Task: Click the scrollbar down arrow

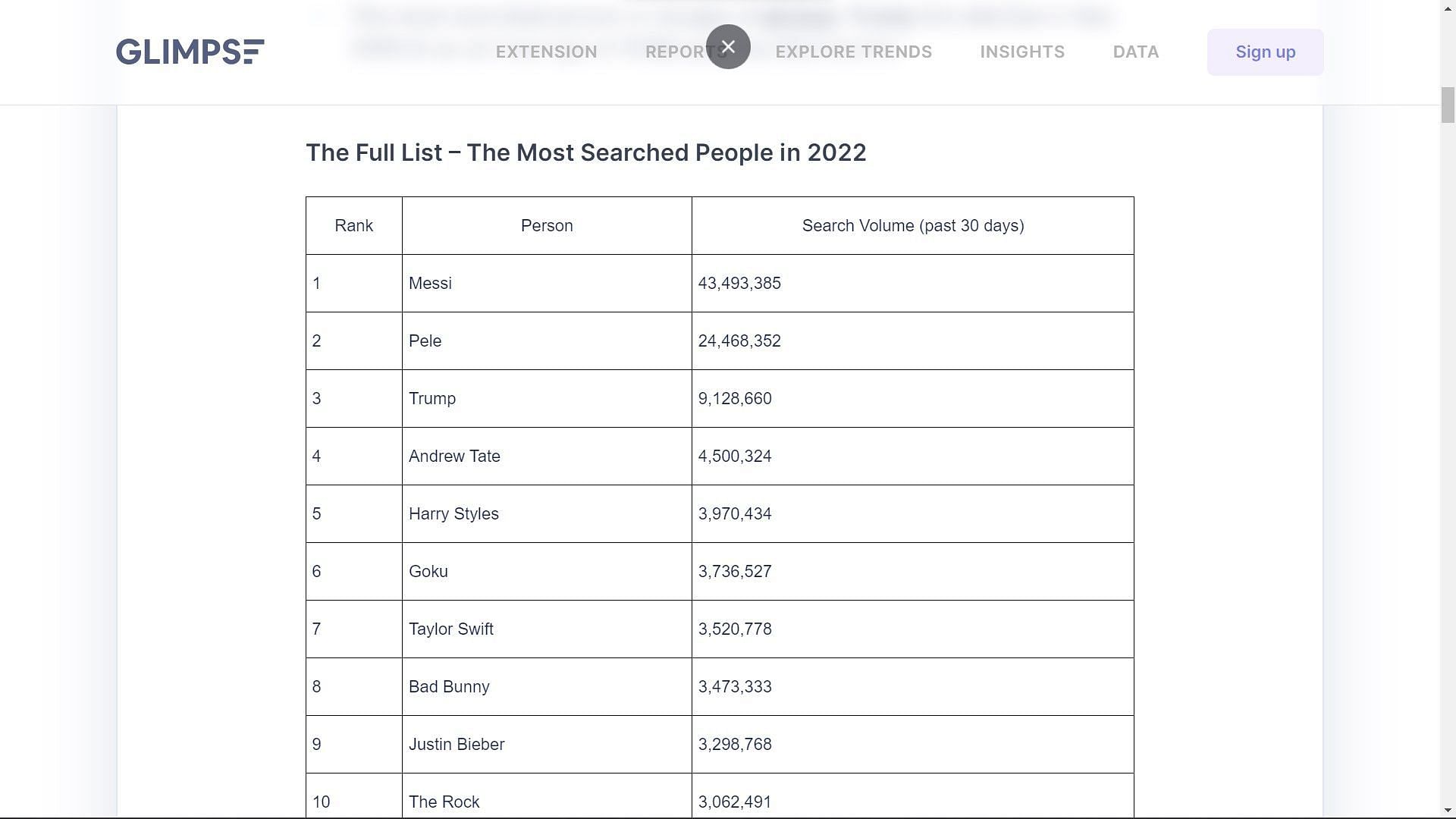Action: pos(1448,811)
